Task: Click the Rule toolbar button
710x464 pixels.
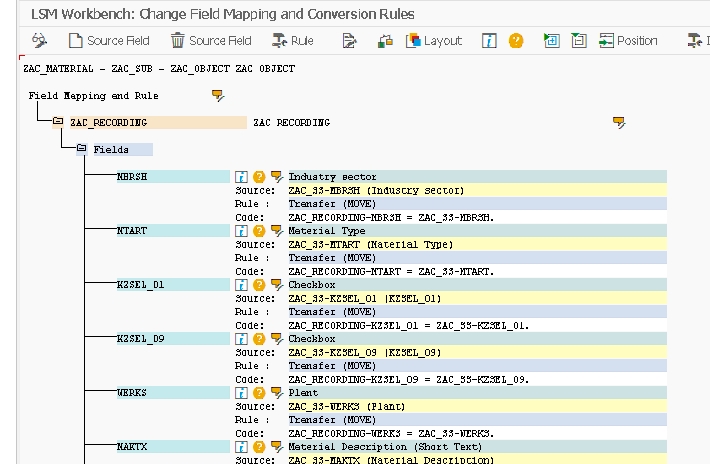Action: [x=293, y=41]
